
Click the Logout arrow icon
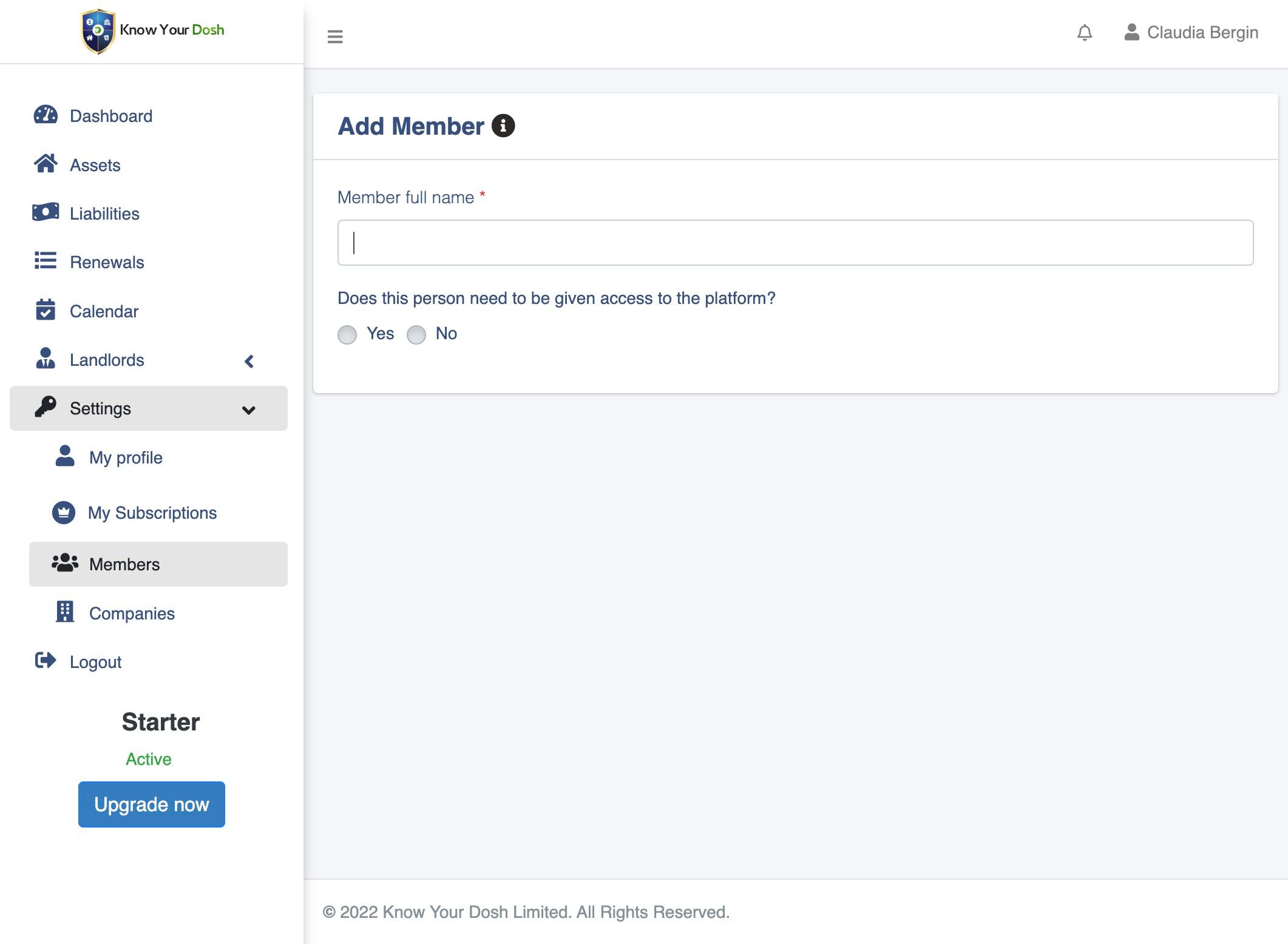click(x=46, y=660)
